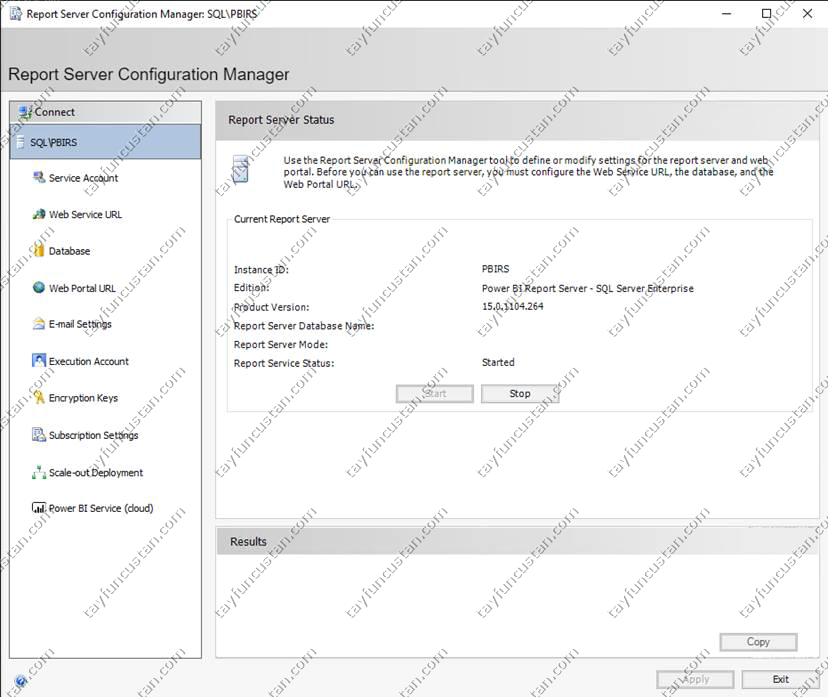Click the 'PBIRS' instance ID value
828x697 pixels.
tap(496, 269)
